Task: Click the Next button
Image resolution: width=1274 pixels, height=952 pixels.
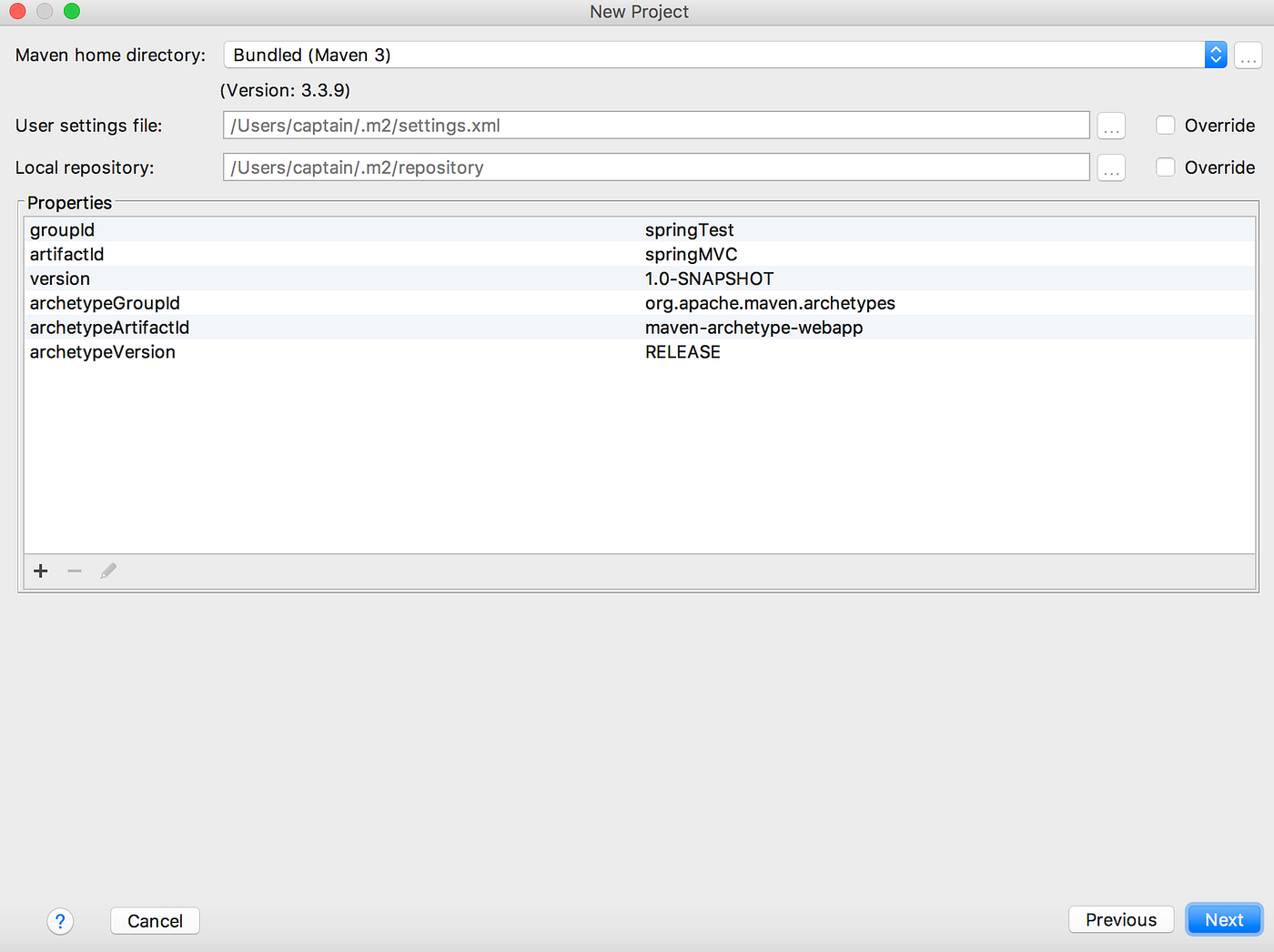Action: tap(1223, 919)
